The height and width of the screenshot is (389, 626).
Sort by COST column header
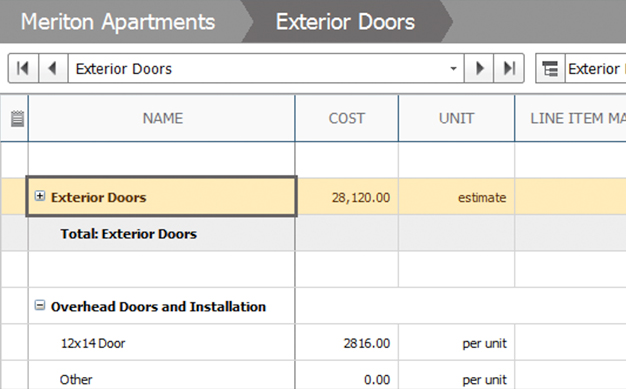347,118
